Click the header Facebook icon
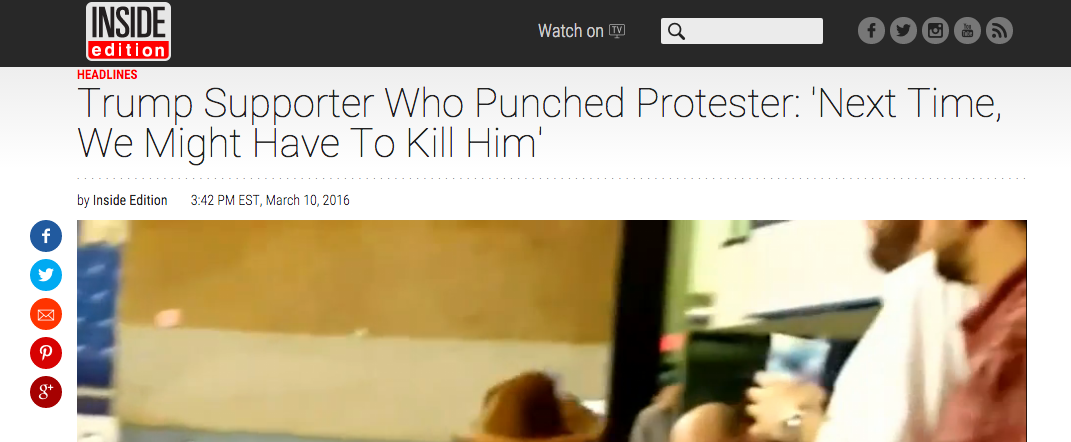This screenshot has height=442, width=1071. pos(872,31)
